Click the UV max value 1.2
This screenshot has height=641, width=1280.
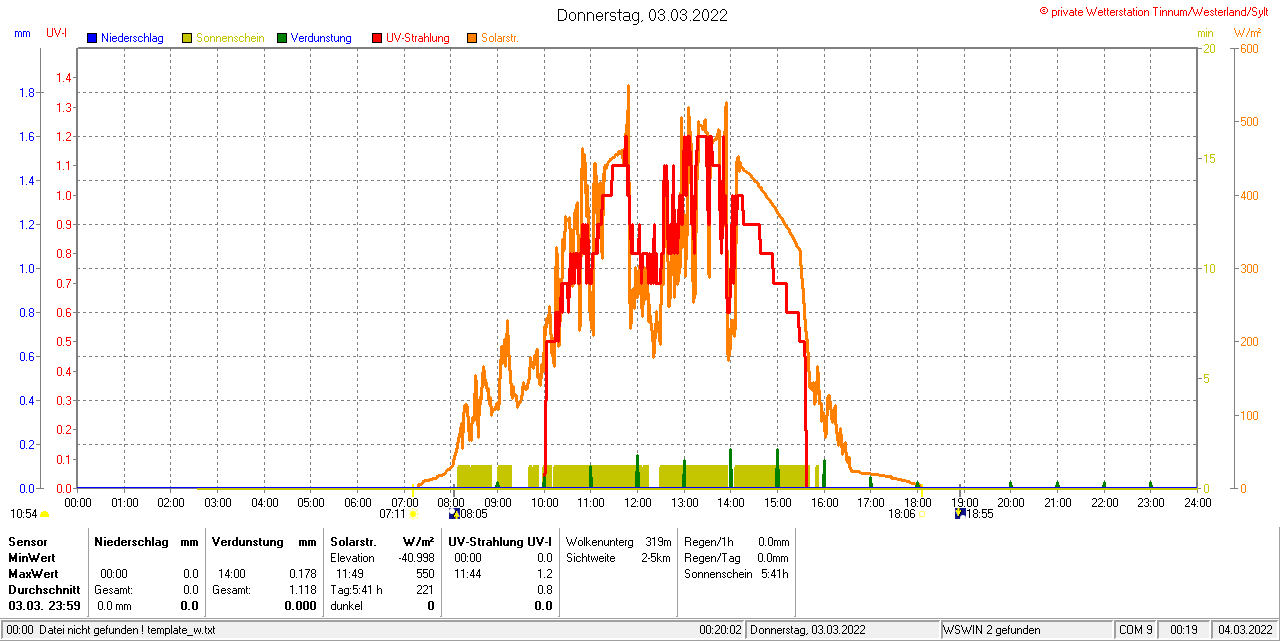coord(545,574)
